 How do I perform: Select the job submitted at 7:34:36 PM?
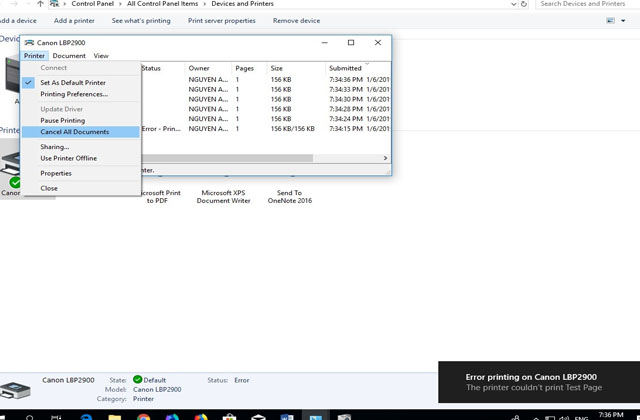[x=265, y=80]
